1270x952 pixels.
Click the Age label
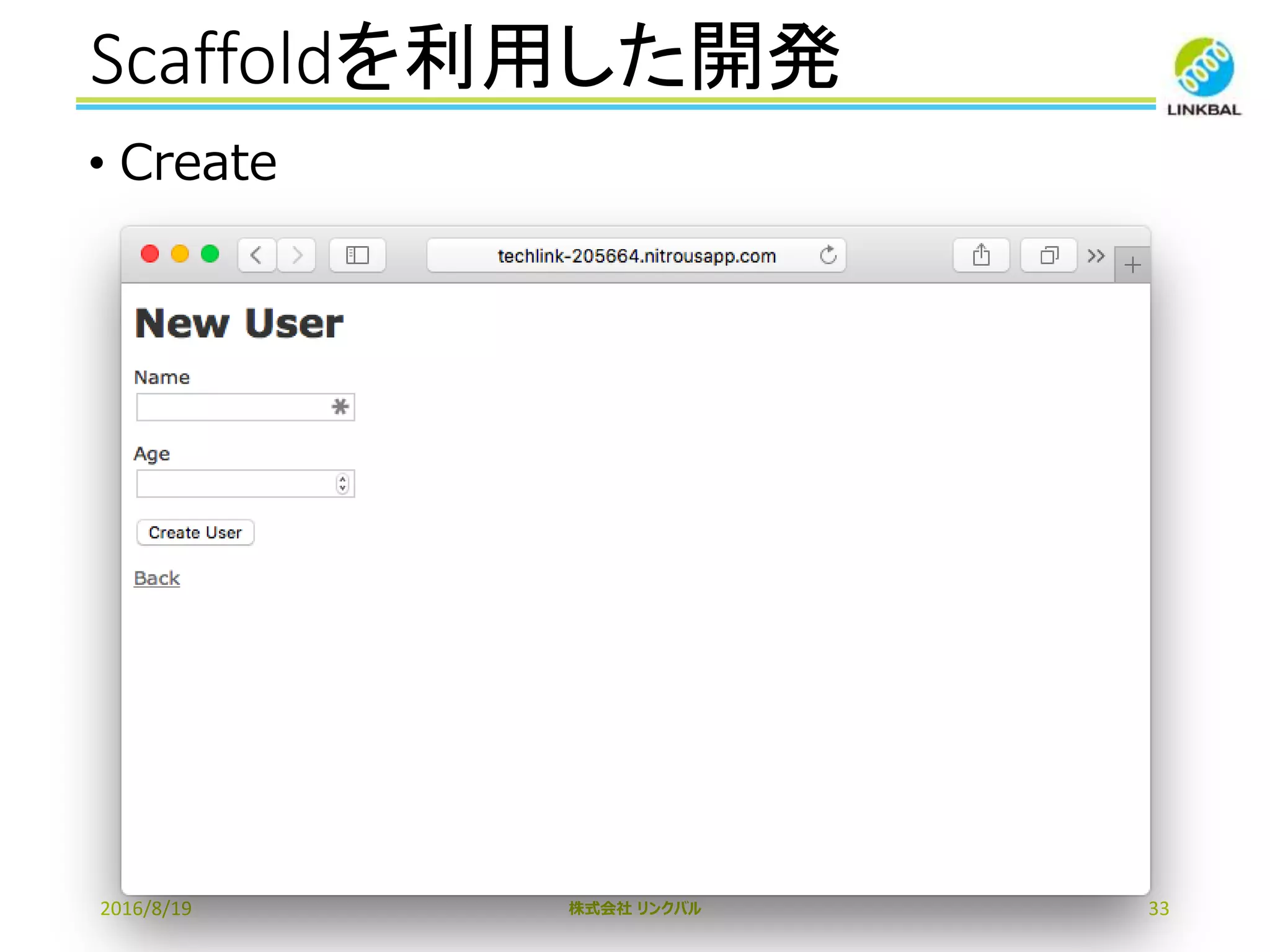pos(152,454)
